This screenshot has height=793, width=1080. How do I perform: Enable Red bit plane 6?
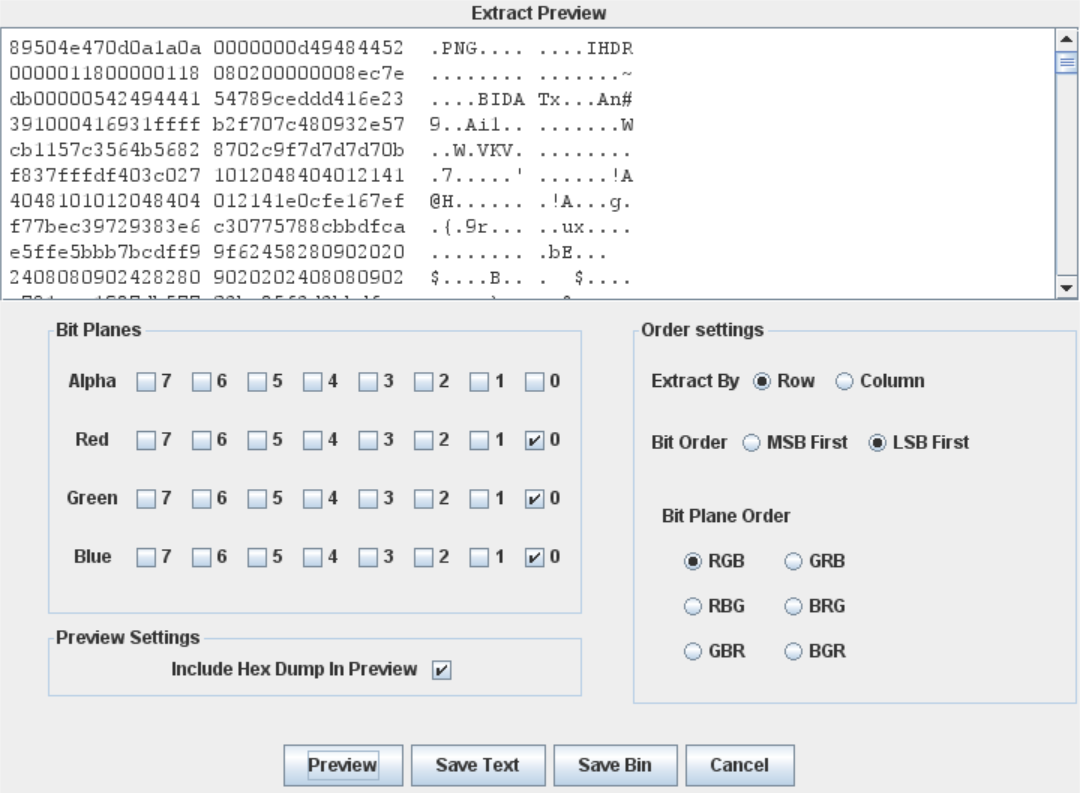pos(201,440)
